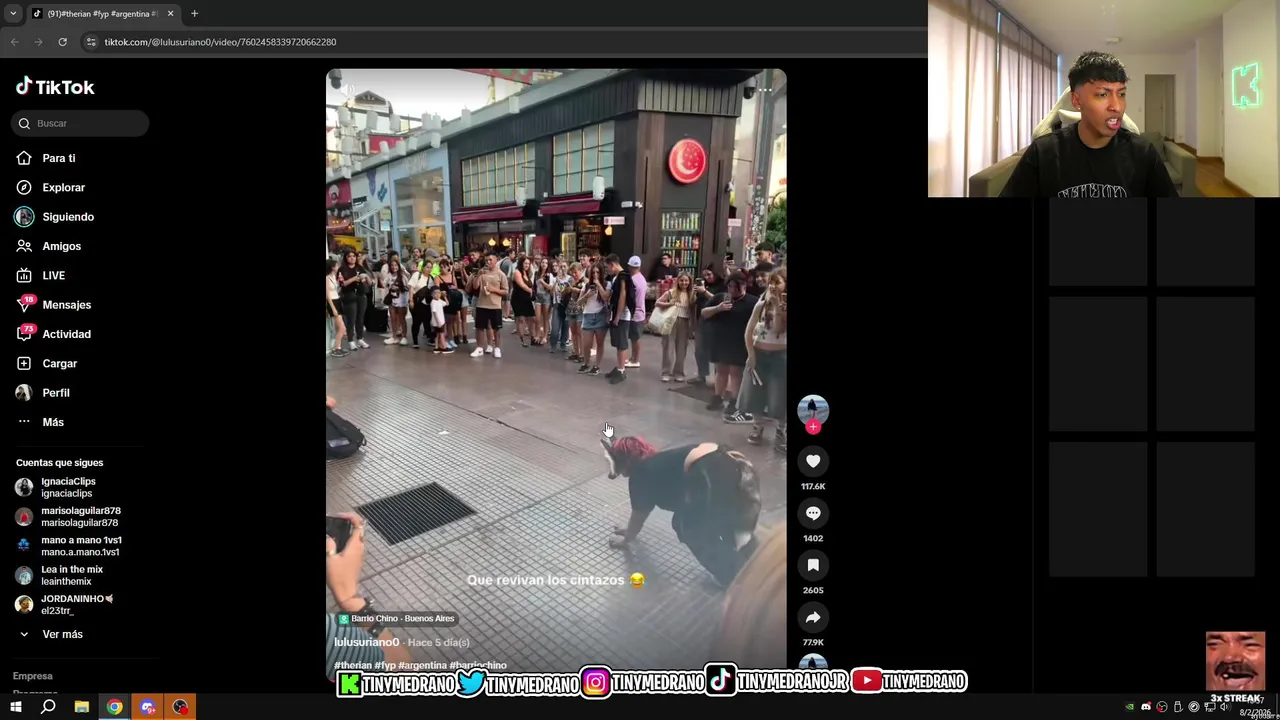Screen dimensions: 1280x720
Task: Click the browser back arrow
Action: pos(14,42)
